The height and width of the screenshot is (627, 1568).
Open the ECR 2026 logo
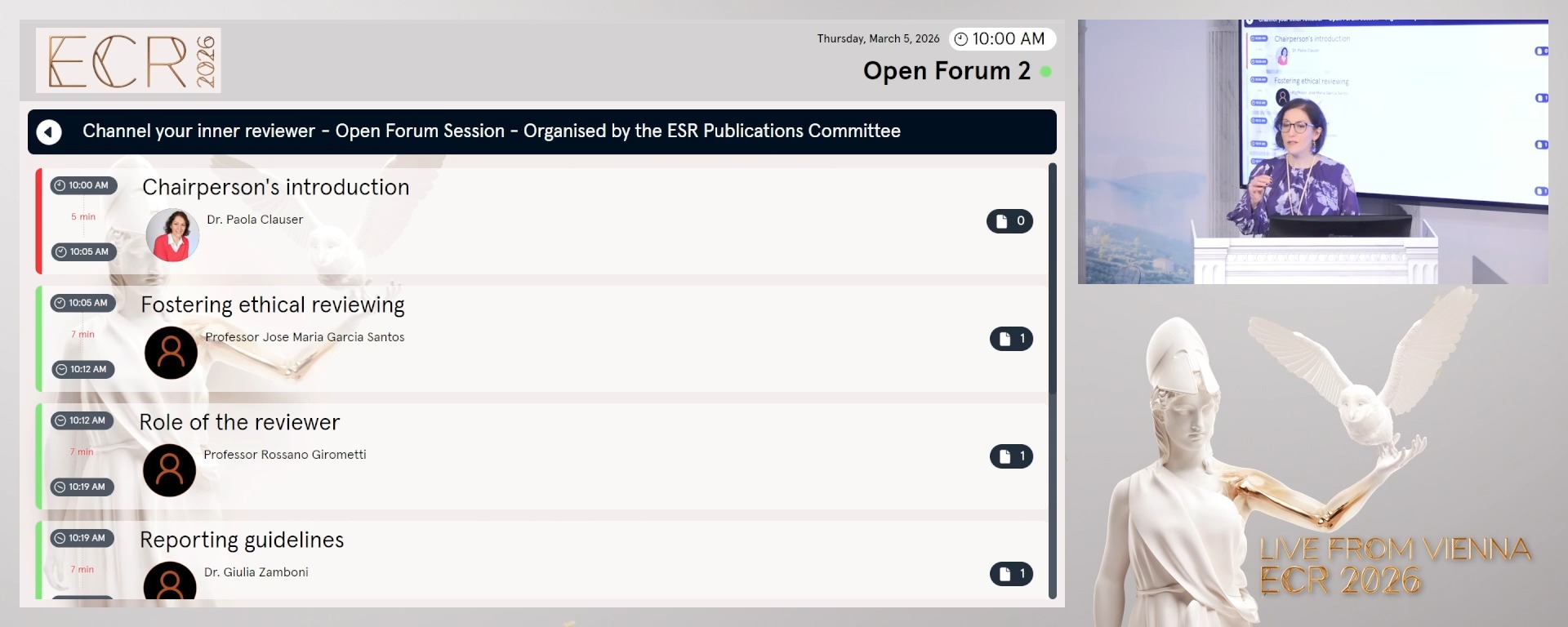128,60
